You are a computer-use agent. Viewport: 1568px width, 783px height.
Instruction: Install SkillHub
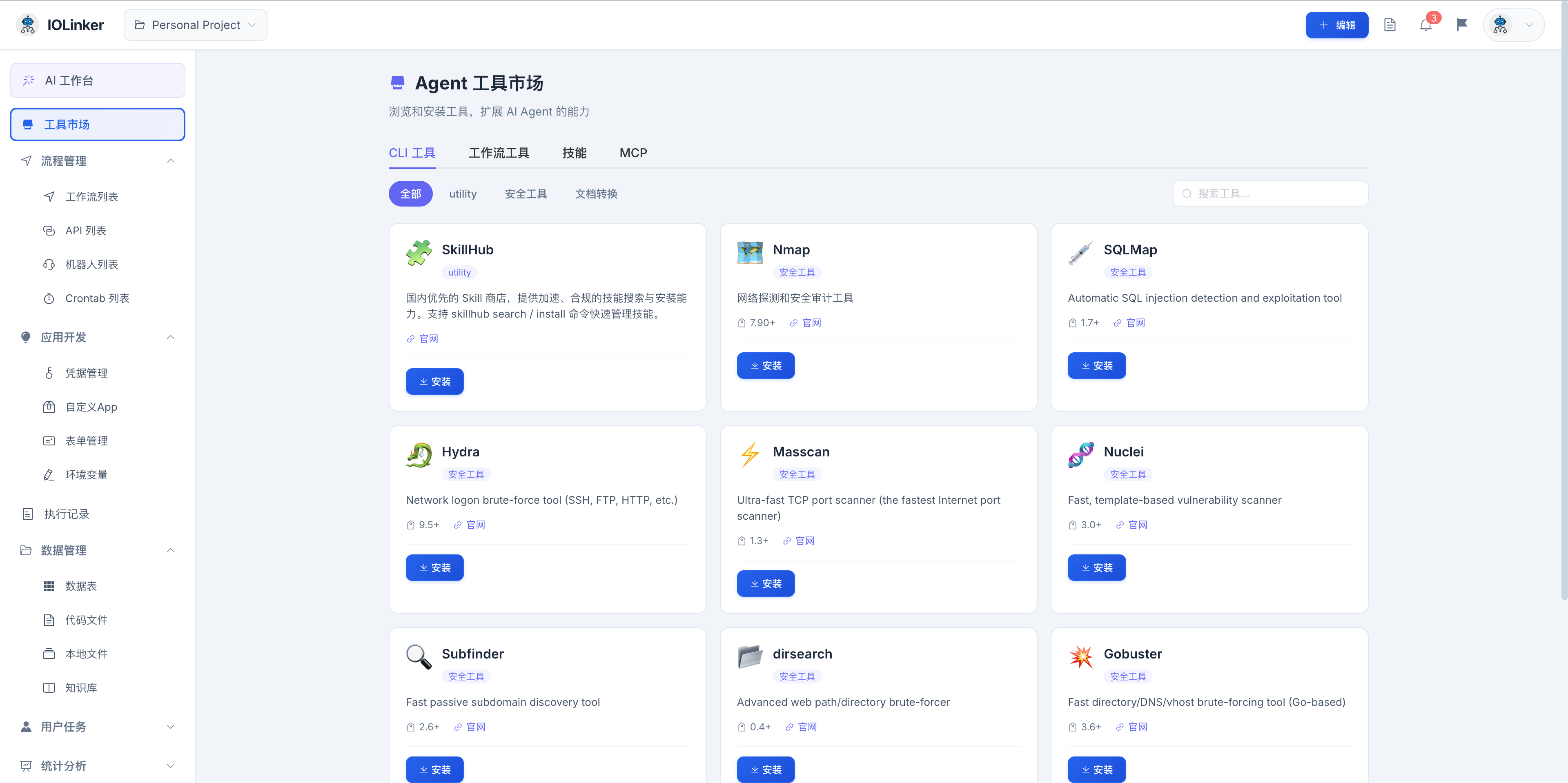[x=434, y=381]
